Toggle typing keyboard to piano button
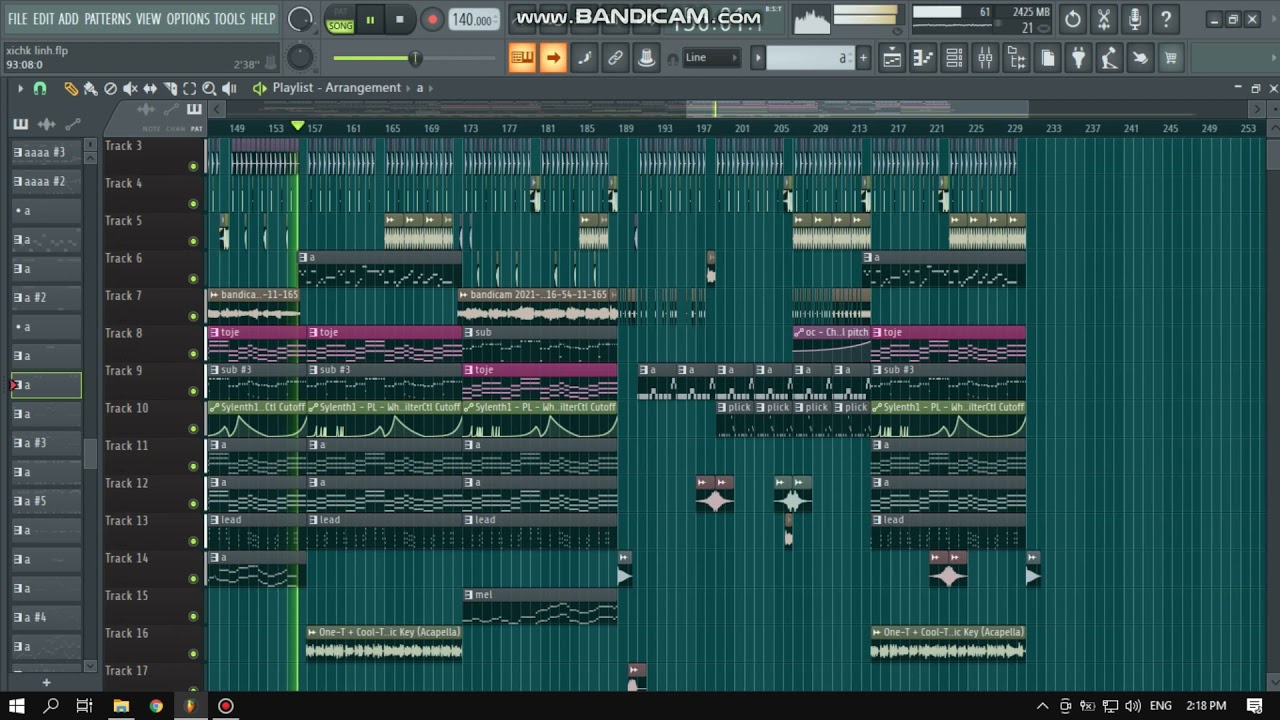 [x=522, y=58]
